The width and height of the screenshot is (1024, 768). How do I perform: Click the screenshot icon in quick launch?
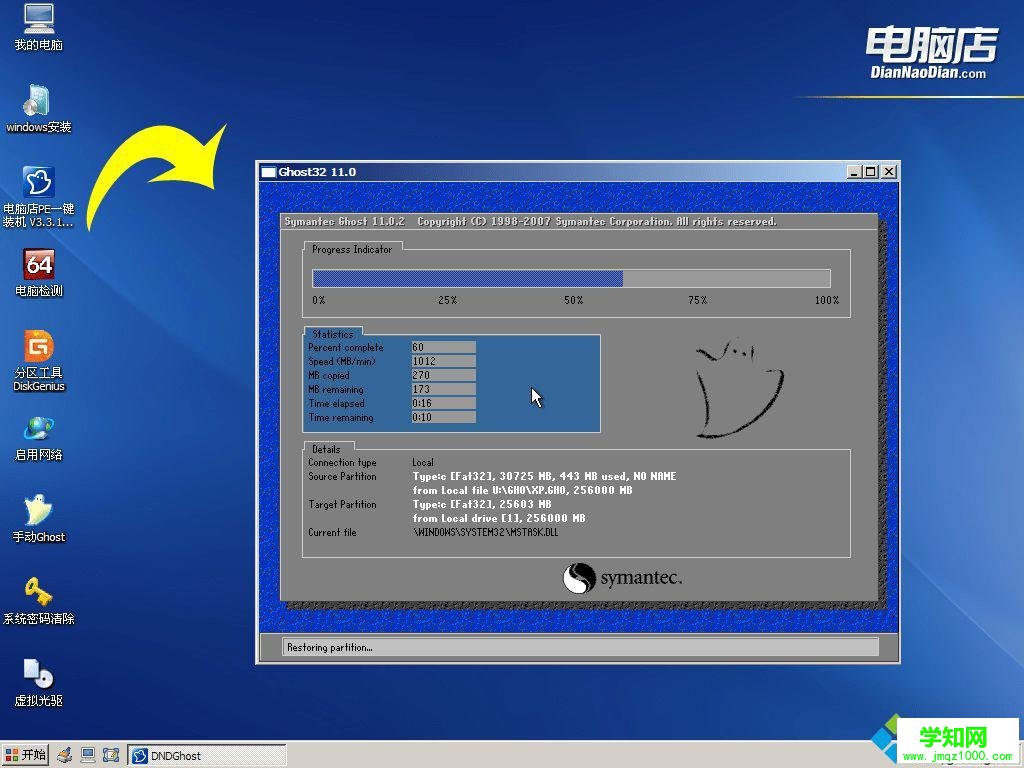[x=112, y=754]
